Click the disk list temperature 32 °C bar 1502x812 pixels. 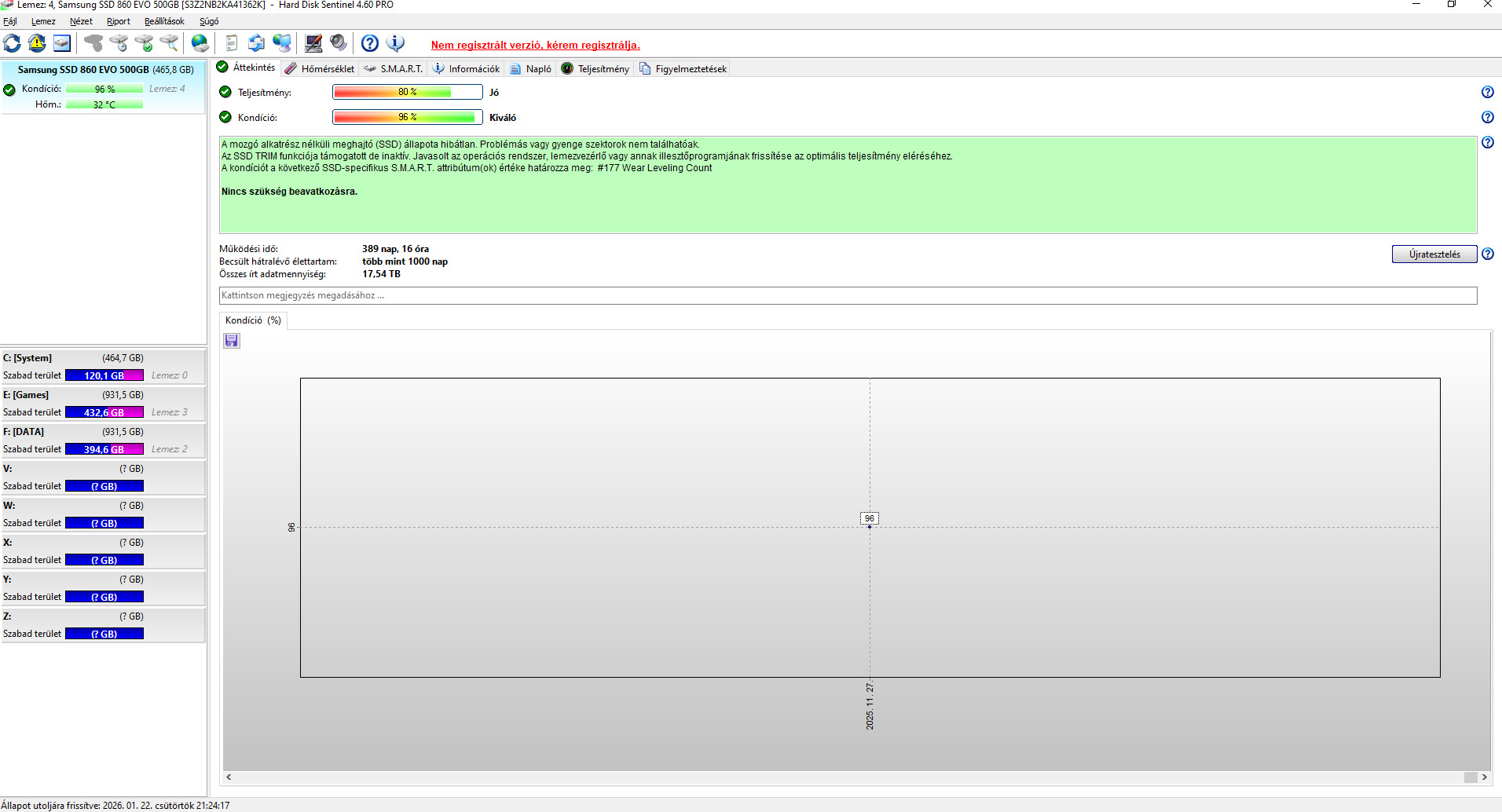coord(104,104)
